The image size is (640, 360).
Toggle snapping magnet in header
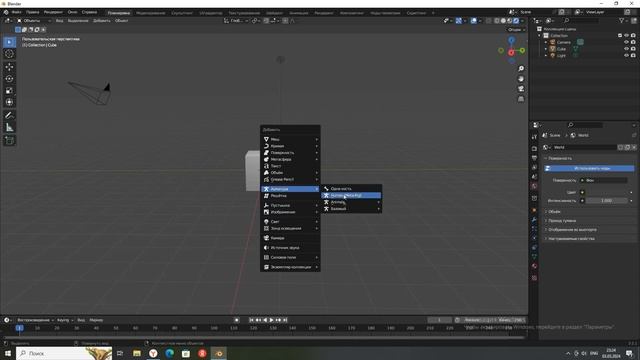tap(266, 20)
